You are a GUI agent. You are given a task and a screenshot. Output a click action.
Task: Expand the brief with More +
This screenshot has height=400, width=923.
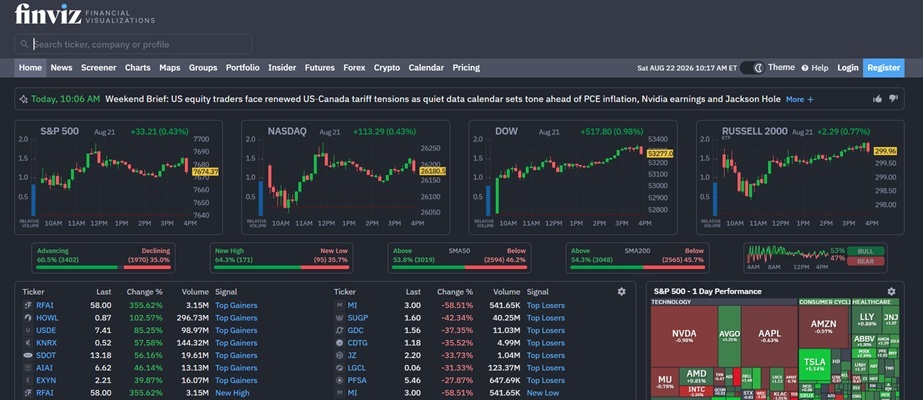[799, 99]
